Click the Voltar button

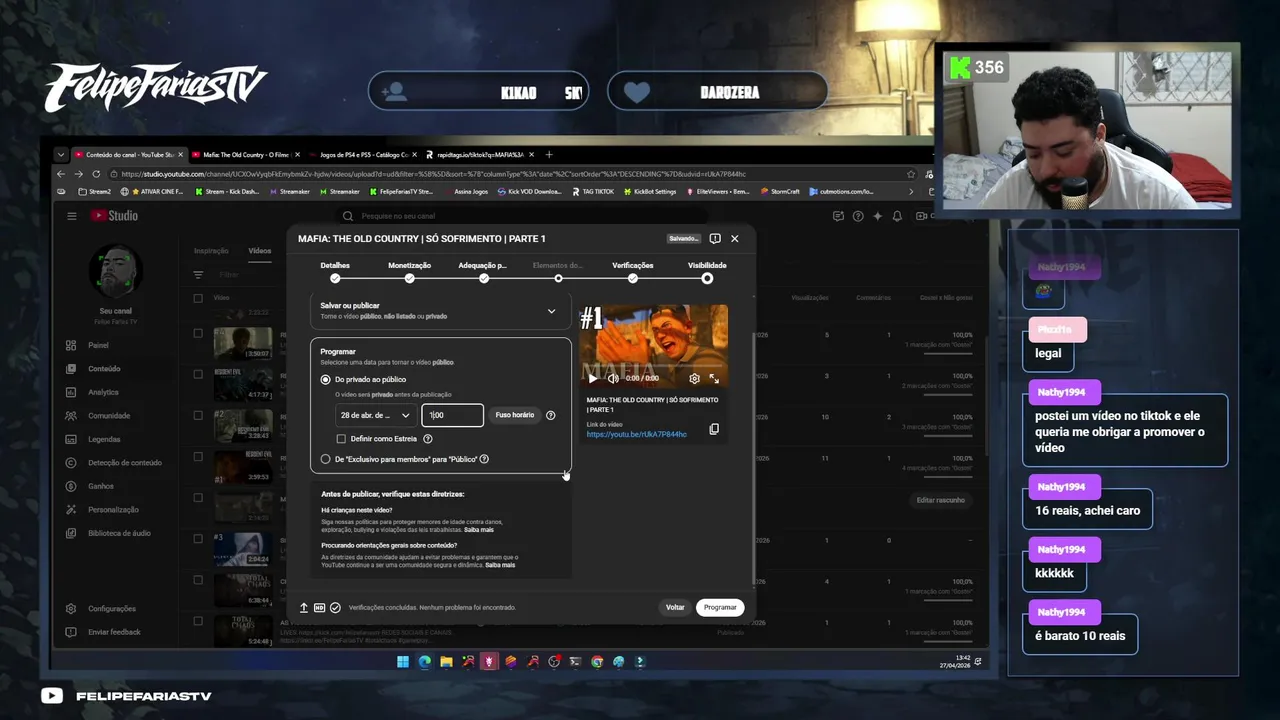(675, 607)
